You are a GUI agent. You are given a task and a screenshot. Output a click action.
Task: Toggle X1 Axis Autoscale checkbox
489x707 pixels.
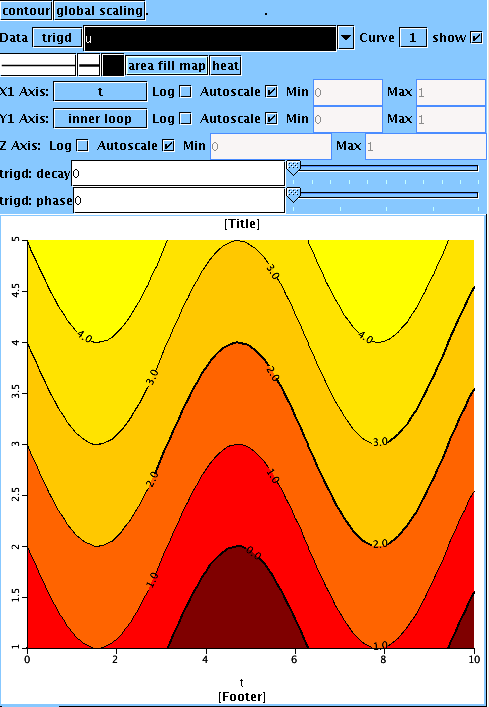(x=271, y=92)
